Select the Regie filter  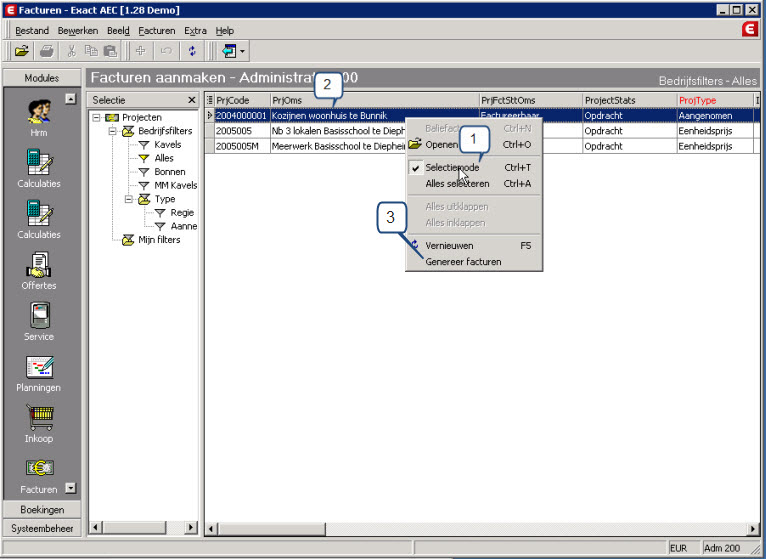tap(182, 213)
